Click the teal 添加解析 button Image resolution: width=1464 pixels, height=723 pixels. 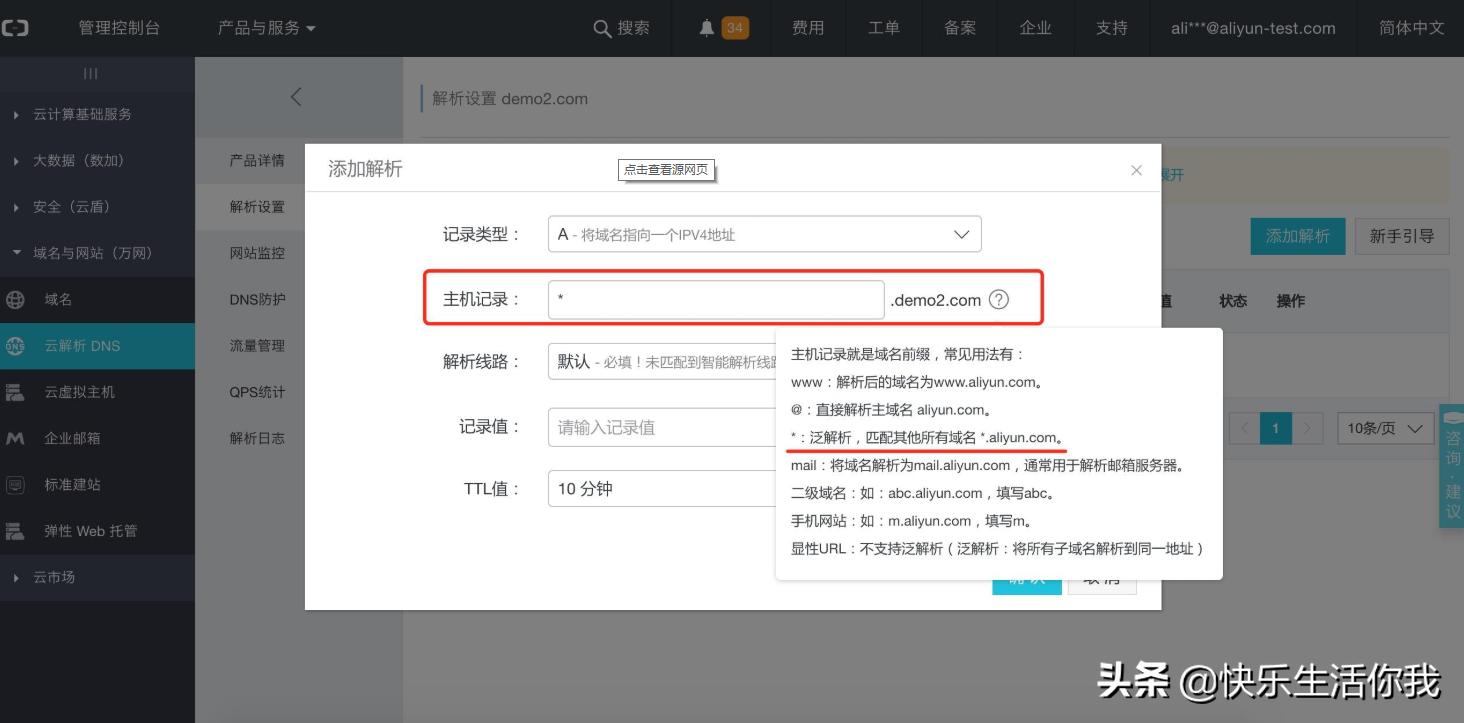[x=1297, y=236]
